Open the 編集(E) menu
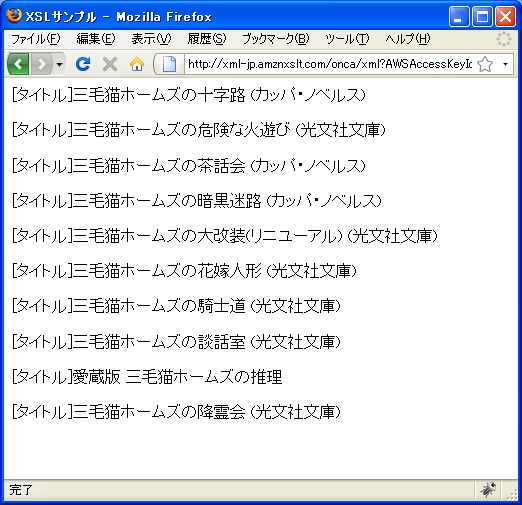Screen dimensions: 522x505 [96, 39]
